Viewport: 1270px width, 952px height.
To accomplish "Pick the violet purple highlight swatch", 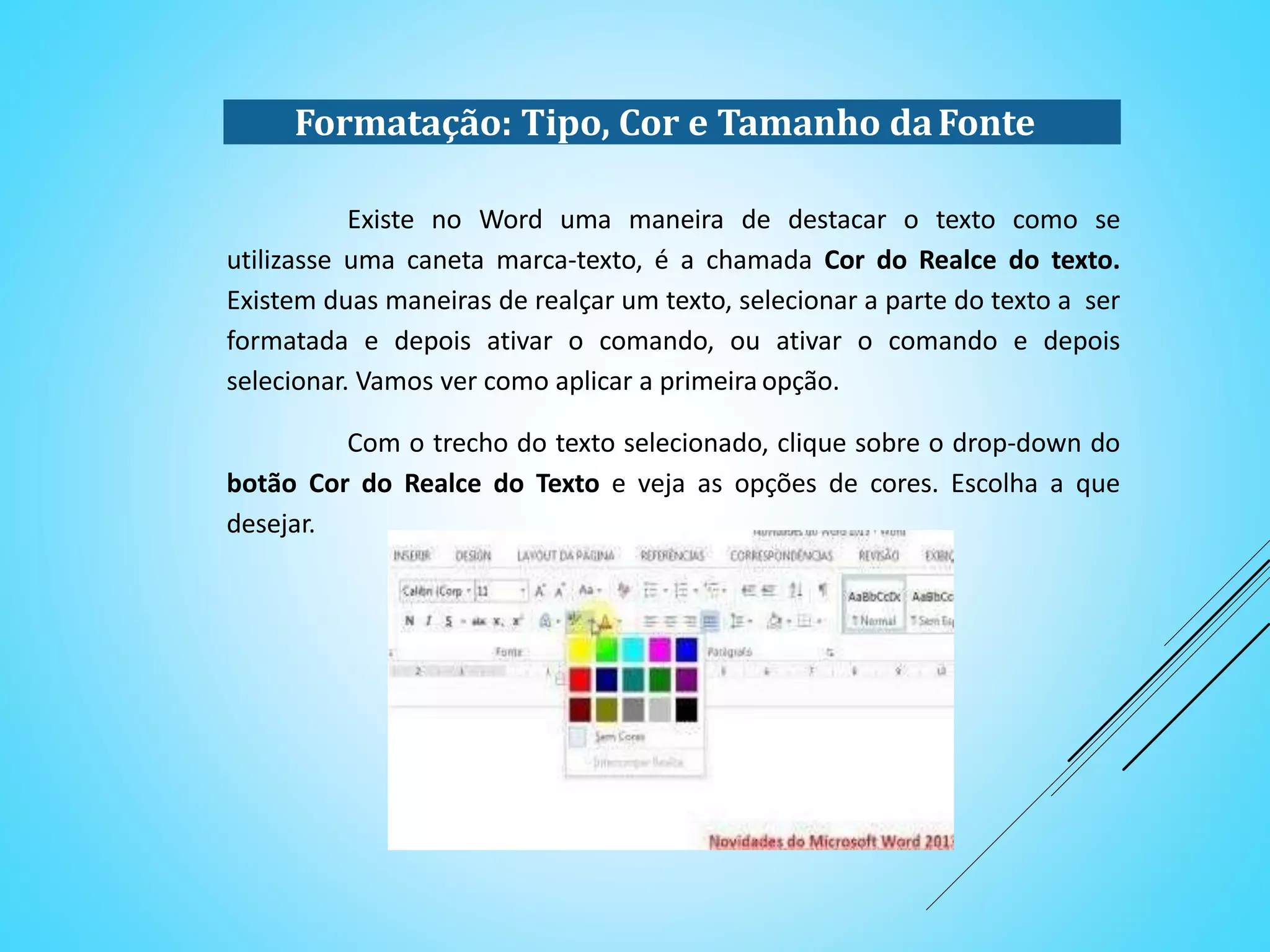I will pyautogui.click(x=686, y=679).
